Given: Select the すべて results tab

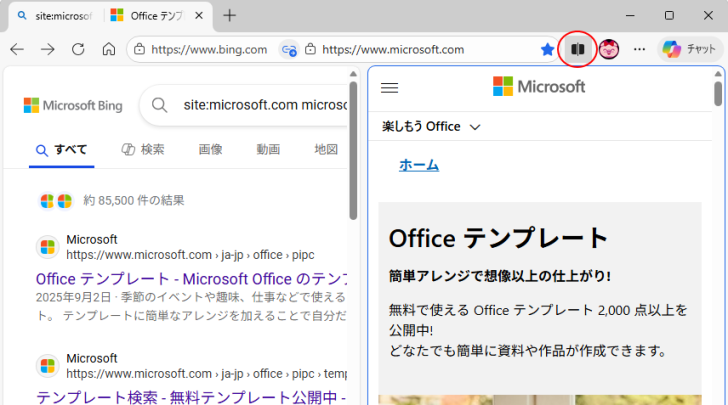Looking at the screenshot, I should coord(62,150).
